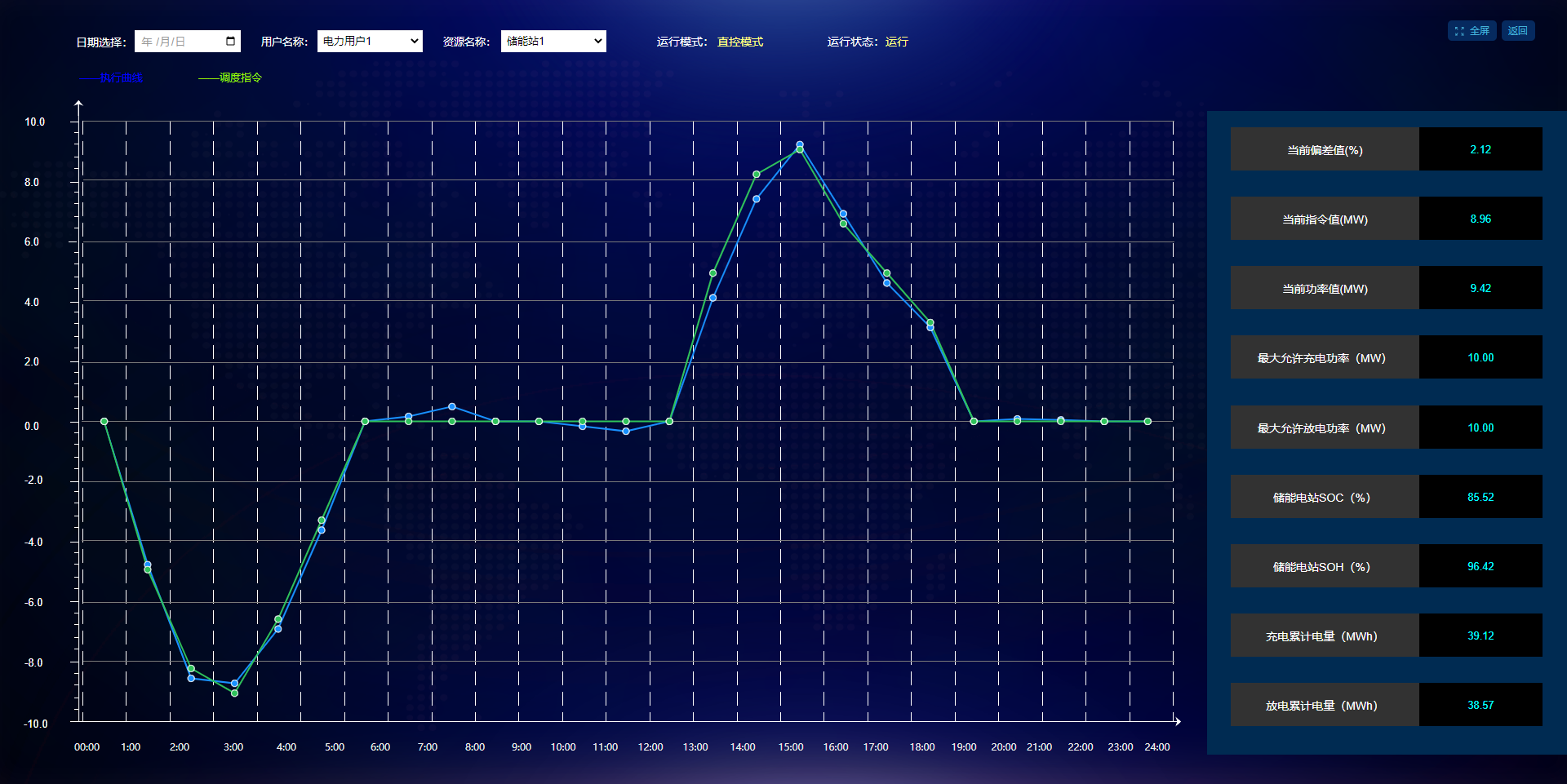Toggle the 执行曲线 legend series
This screenshot has height=784, width=1567.
point(112,78)
